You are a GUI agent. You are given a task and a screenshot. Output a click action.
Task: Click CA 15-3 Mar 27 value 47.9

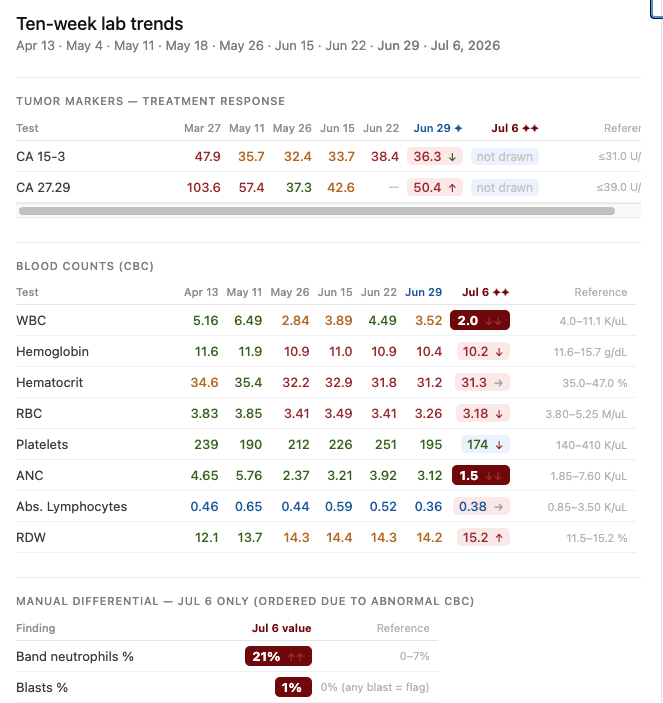tap(208, 156)
